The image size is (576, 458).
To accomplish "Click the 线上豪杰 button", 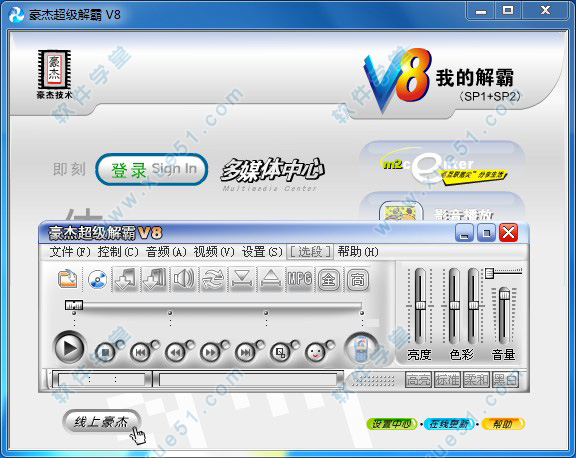I will [101, 422].
